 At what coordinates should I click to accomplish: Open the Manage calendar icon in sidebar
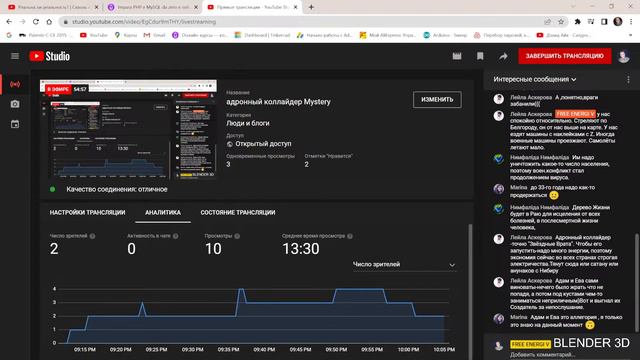point(15,124)
